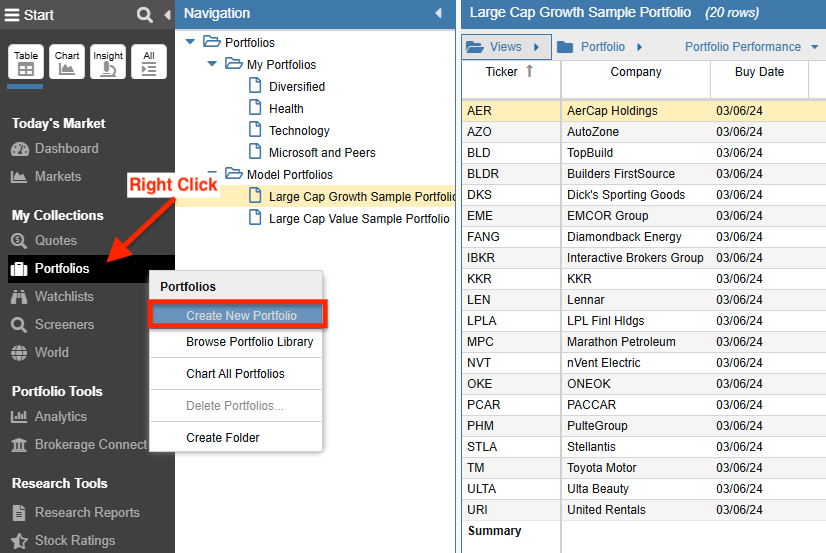This screenshot has height=553, width=826.
Task: Select the AZO ticker cell
Action: [x=511, y=132]
